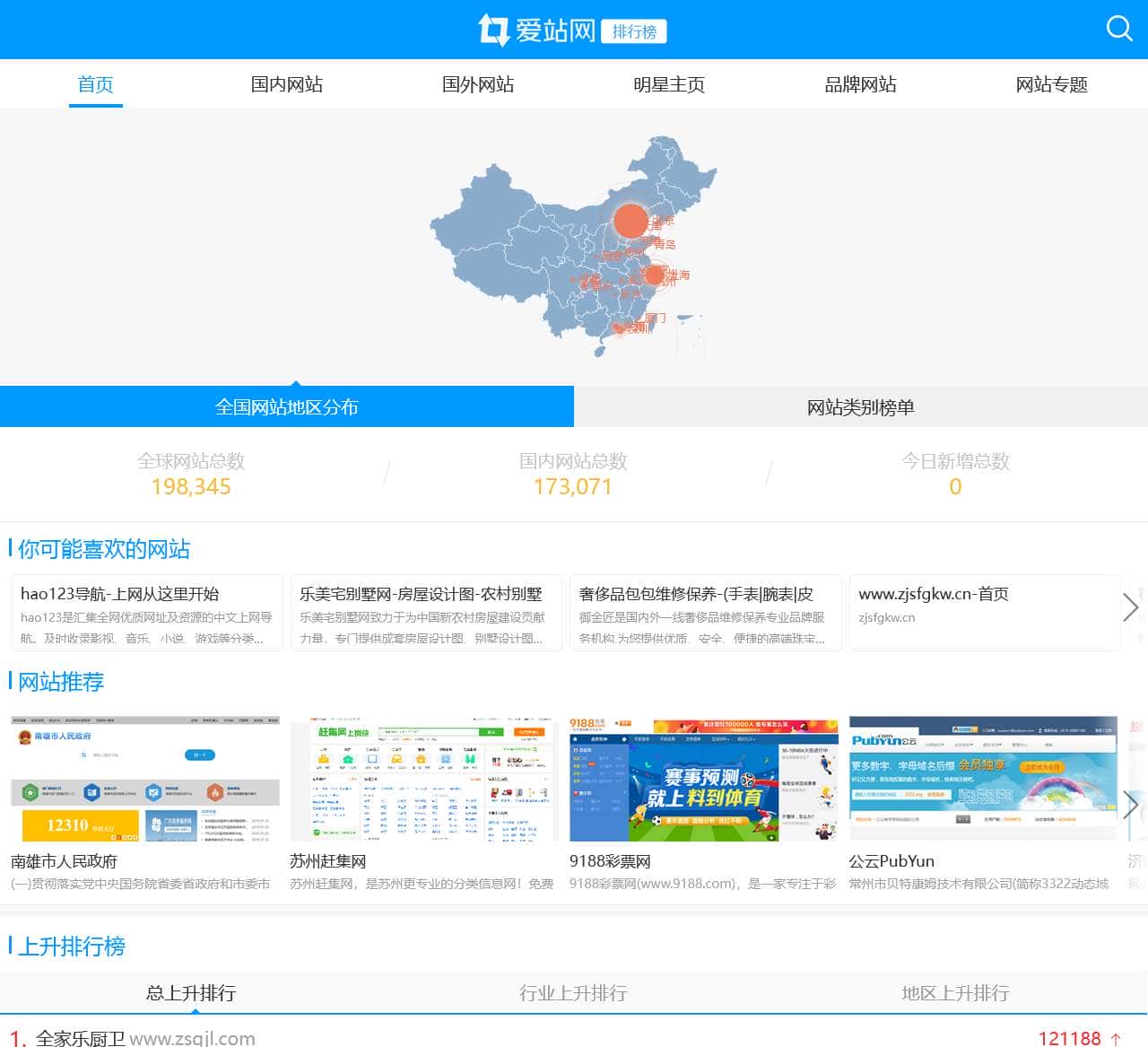Open the 国内网站 menu item

286,84
